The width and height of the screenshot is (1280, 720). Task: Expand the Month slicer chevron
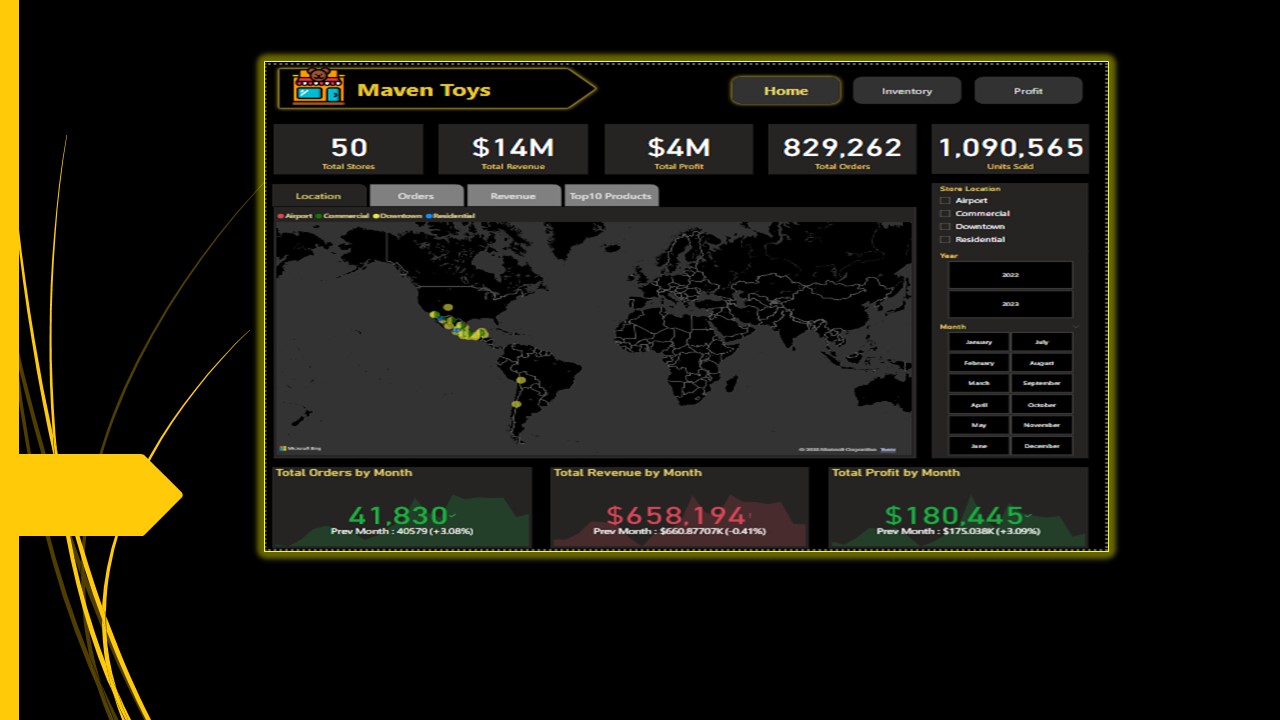coord(1076,327)
